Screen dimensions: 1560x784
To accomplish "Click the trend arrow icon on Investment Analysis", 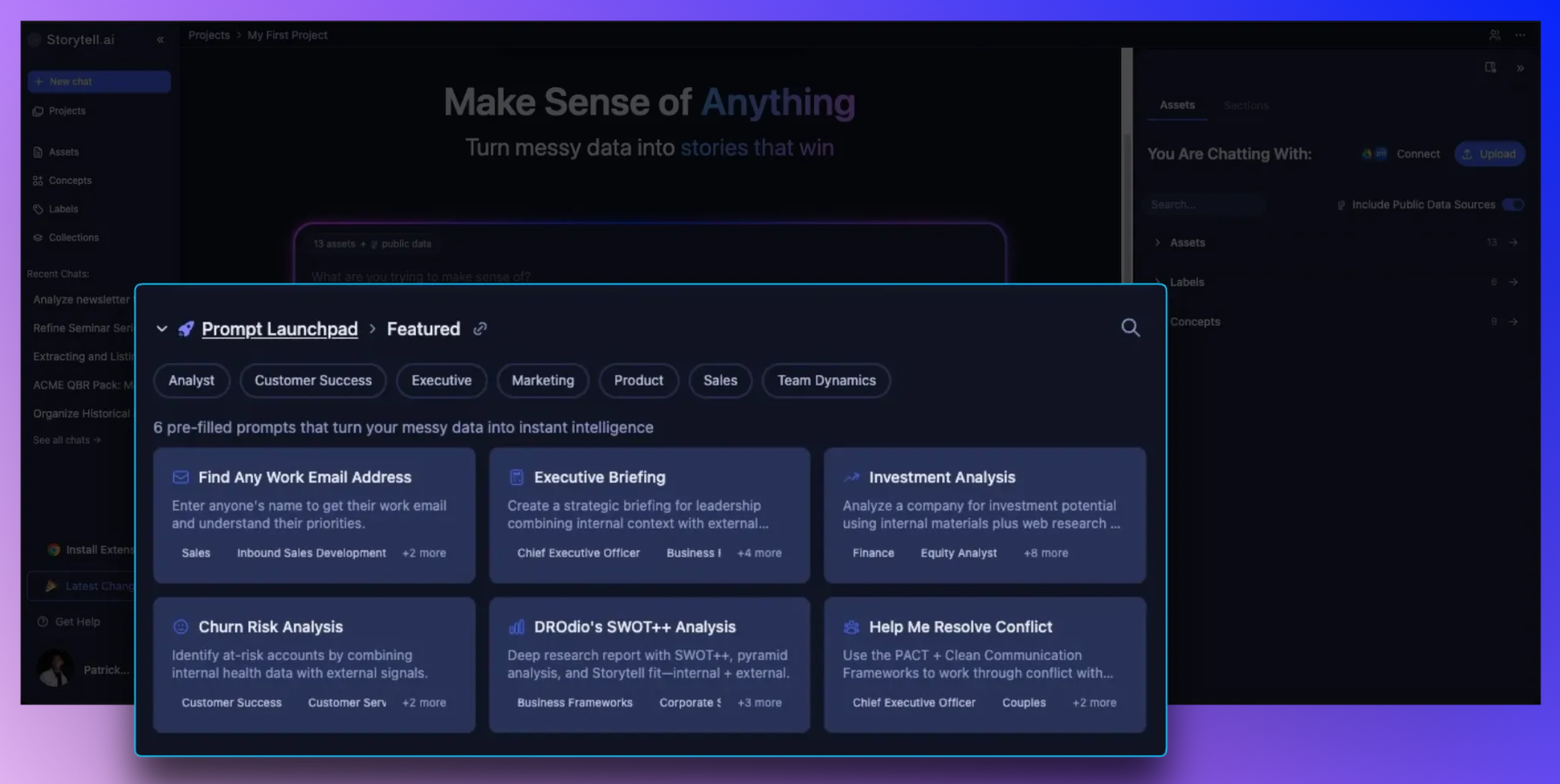I will click(x=851, y=477).
